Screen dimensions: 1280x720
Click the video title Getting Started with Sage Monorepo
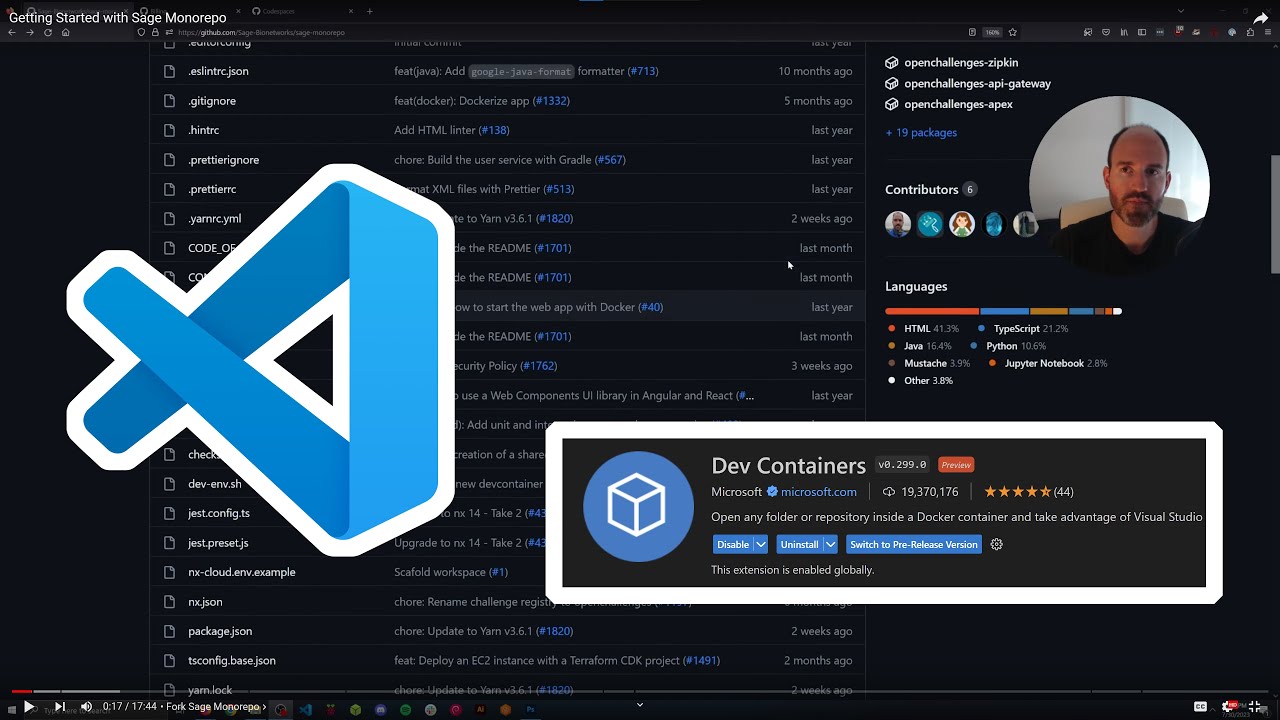(118, 18)
